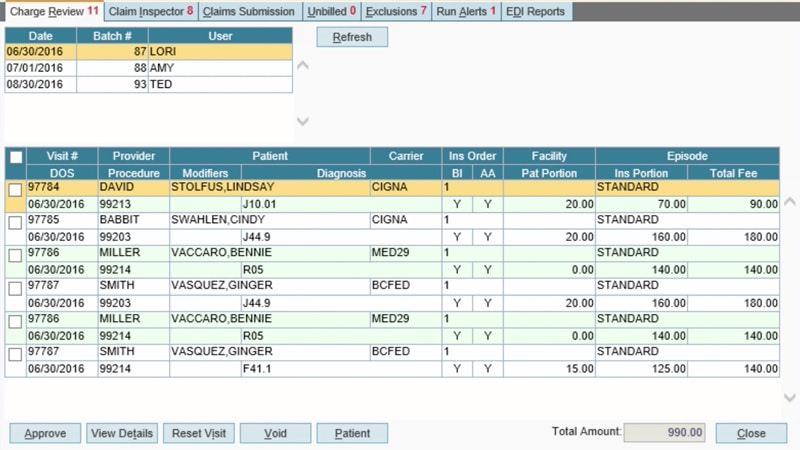
Task: Click procedure 99213 cell
Action: click(134, 204)
